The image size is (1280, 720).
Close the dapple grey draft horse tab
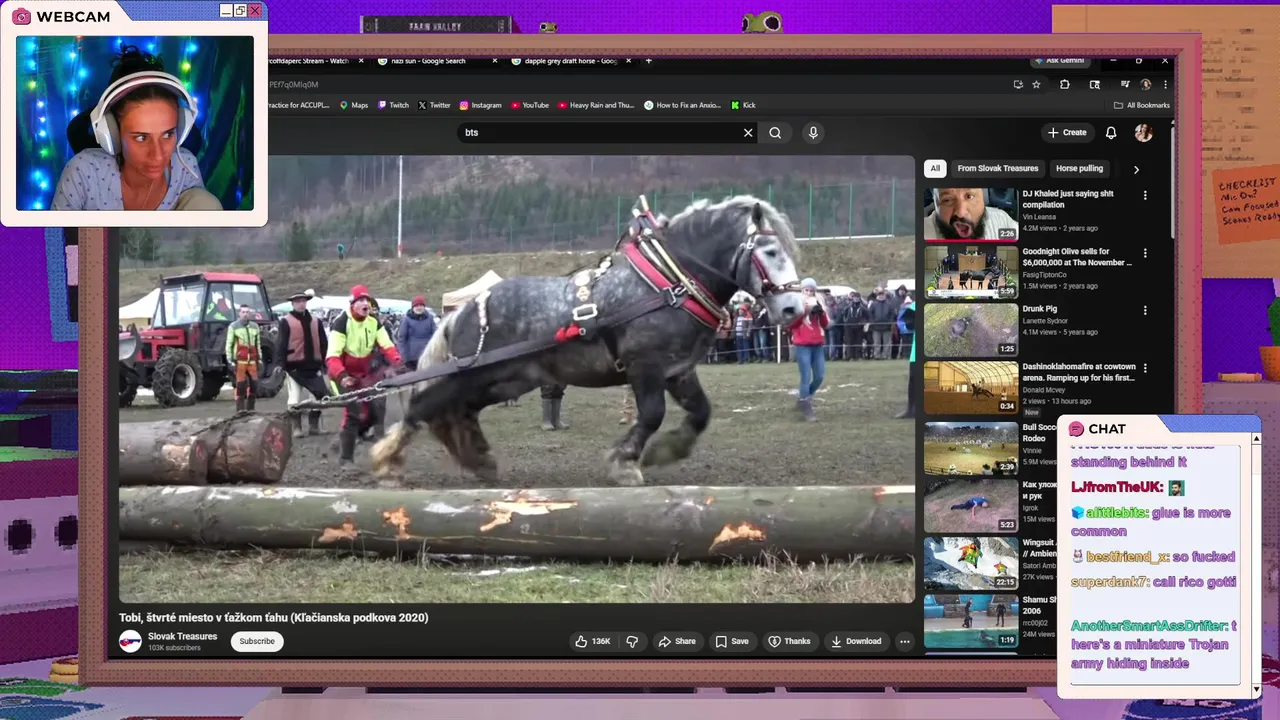[628, 61]
